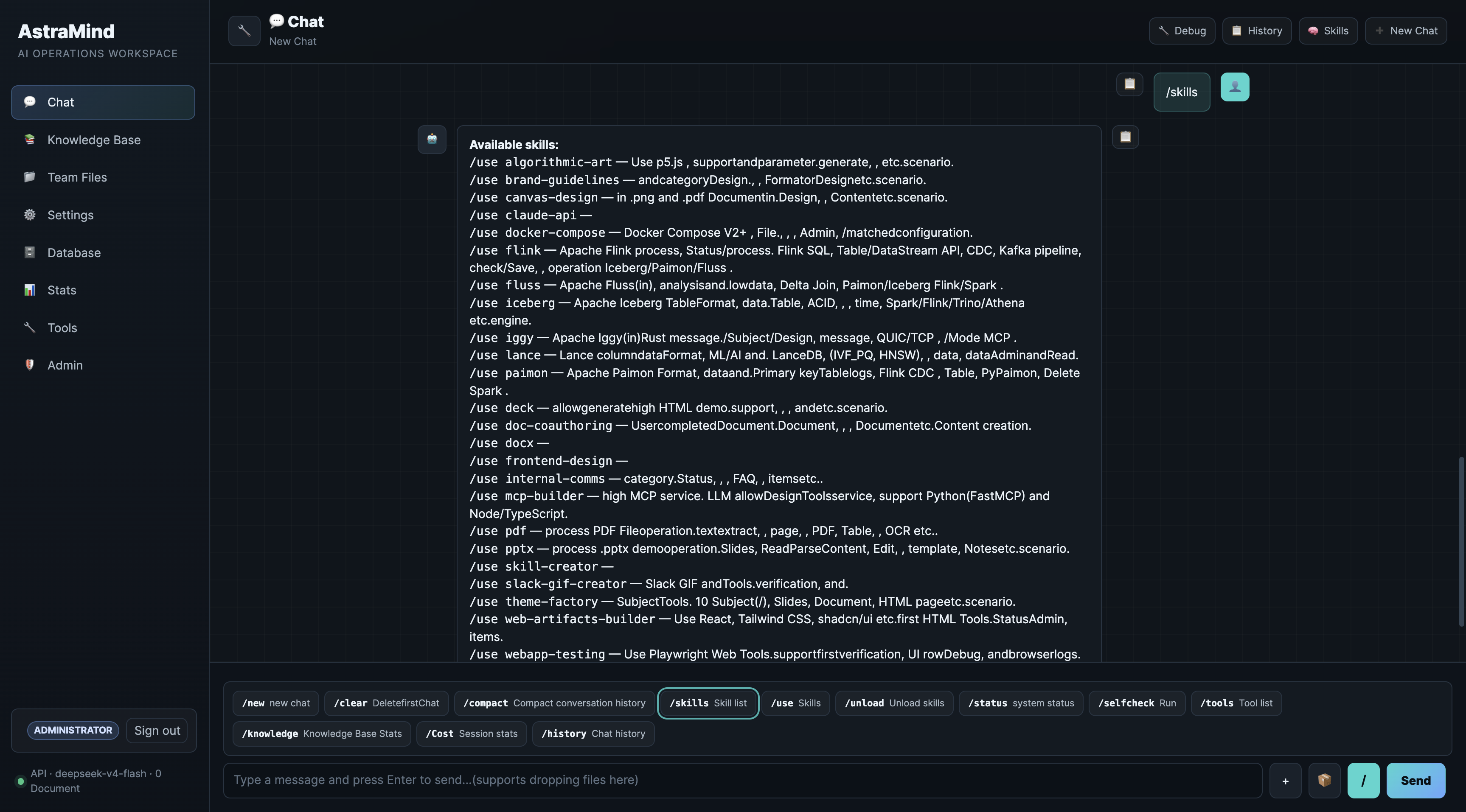Viewport: 1466px width, 812px height.
Task: Click the Settings gear icon
Action: point(30,215)
